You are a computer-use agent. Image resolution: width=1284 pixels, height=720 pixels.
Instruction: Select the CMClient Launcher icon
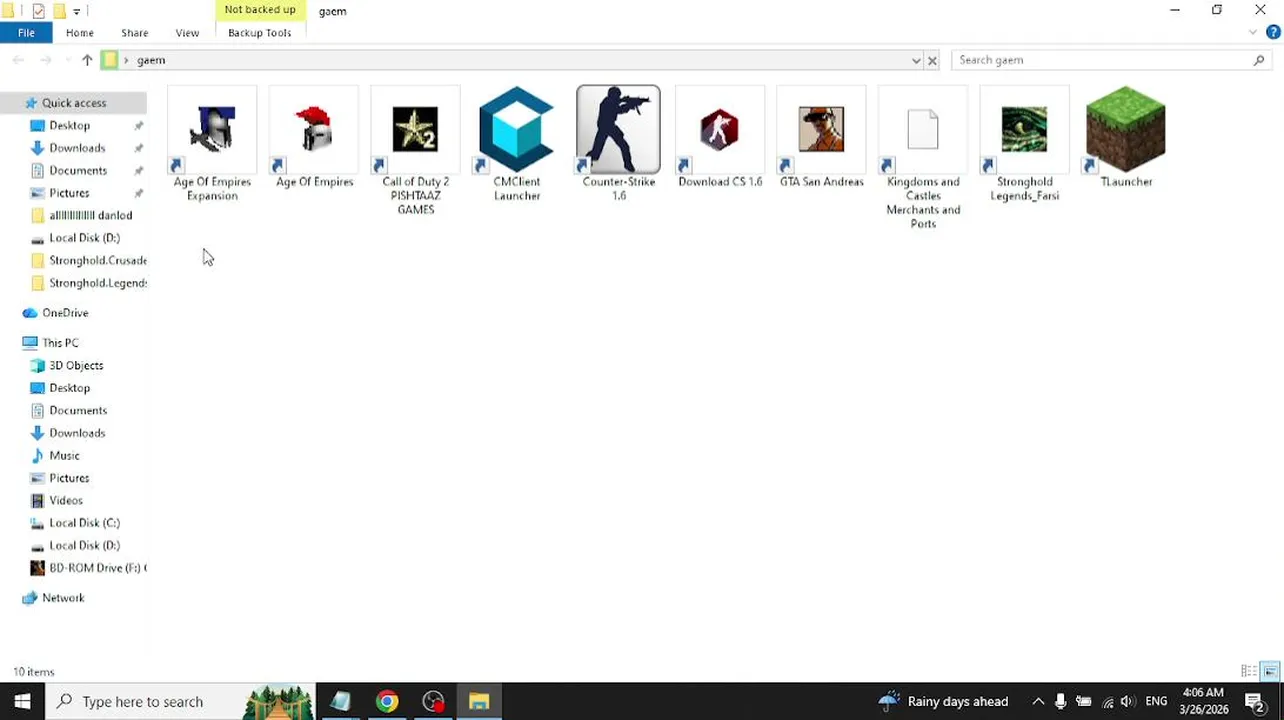pyautogui.click(x=517, y=145)
